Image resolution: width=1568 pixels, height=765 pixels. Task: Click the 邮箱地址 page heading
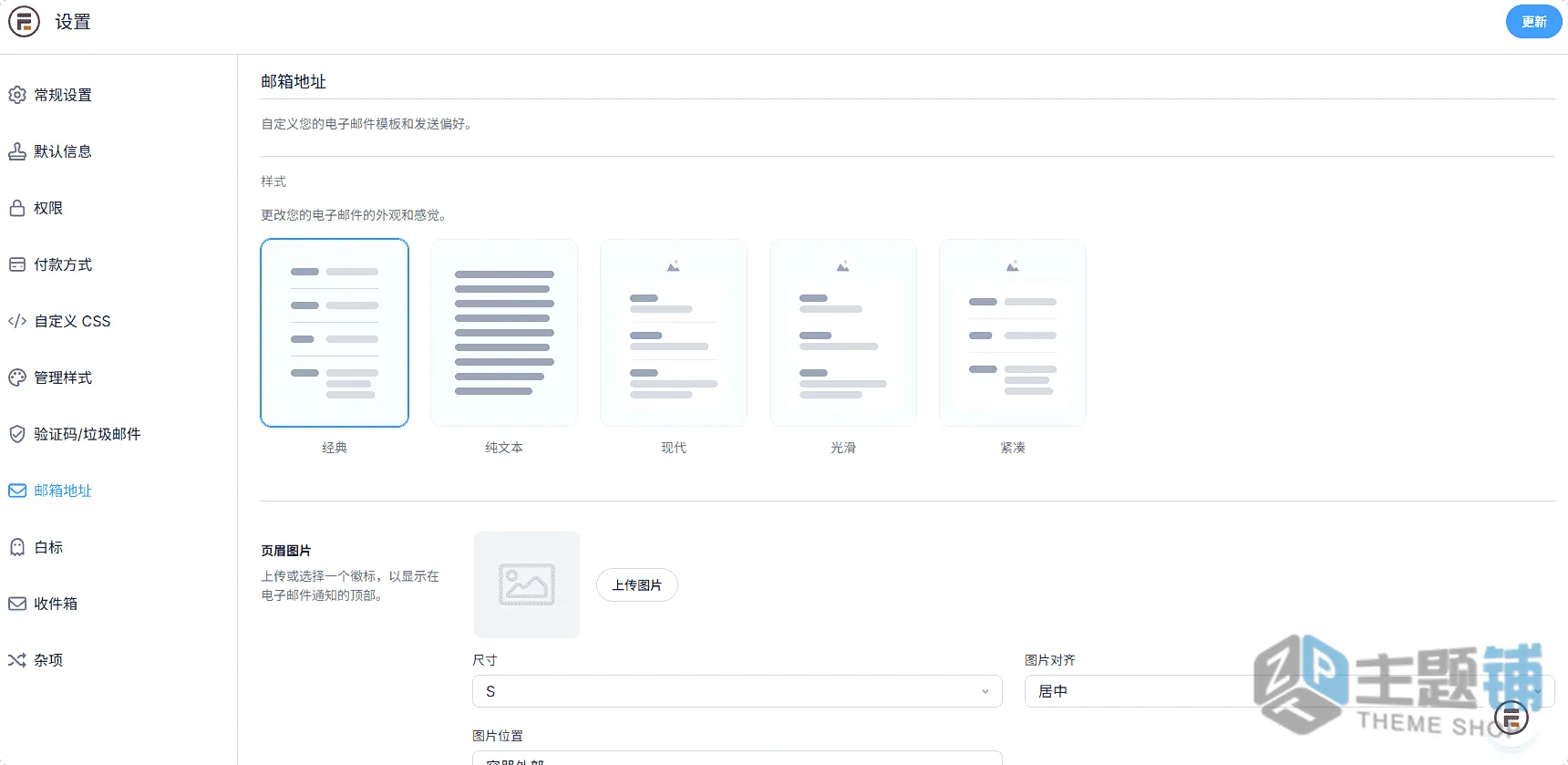point(294,81)
